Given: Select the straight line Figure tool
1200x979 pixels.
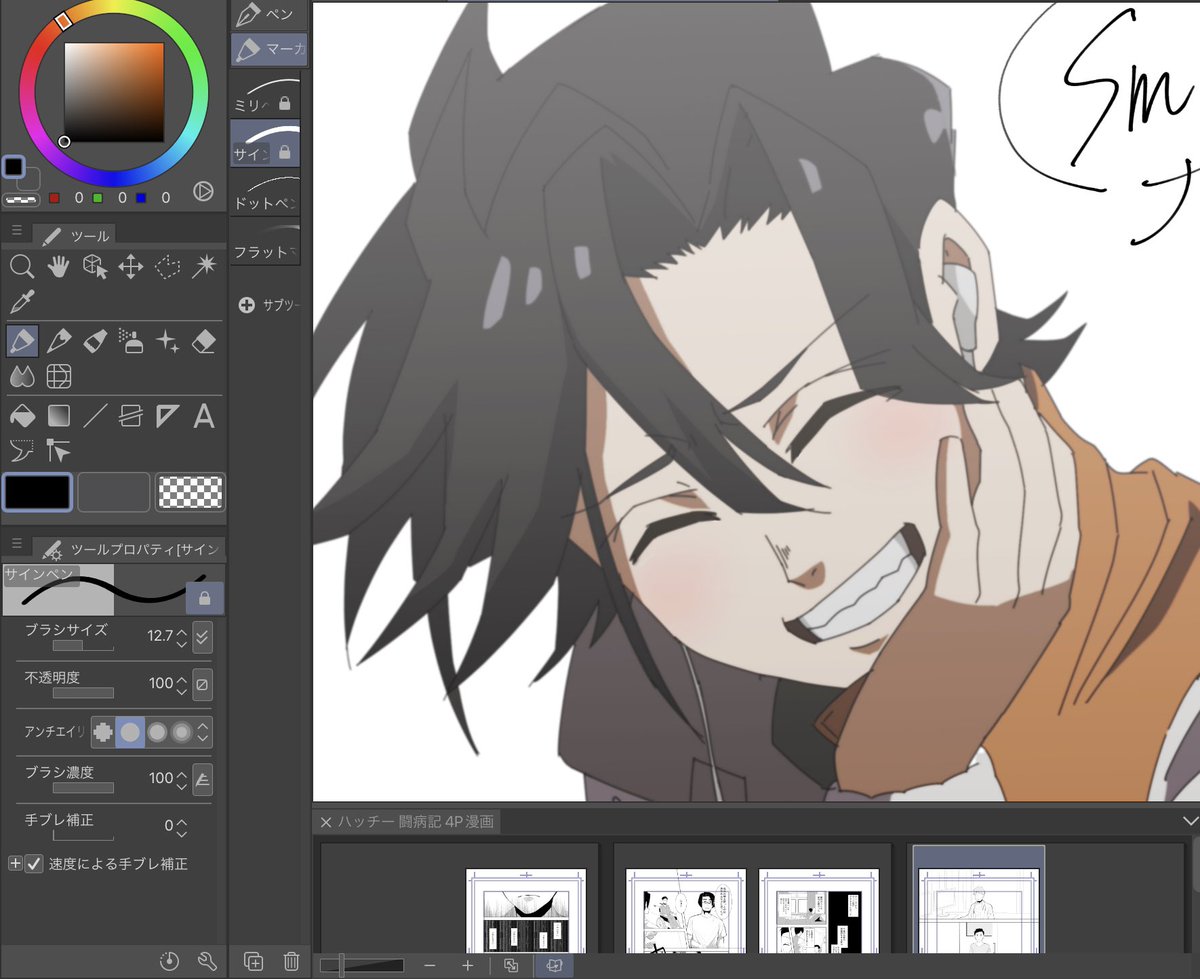Looking at the screenshot, I should point(94,415).
